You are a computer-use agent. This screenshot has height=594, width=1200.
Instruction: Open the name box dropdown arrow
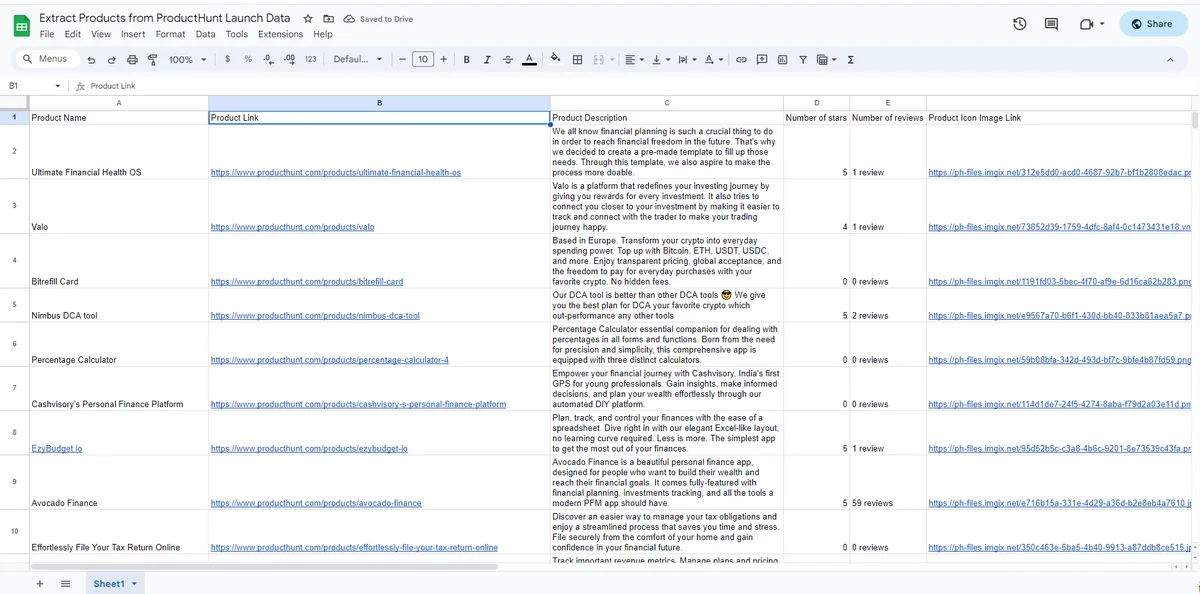(x=58, y=86)
